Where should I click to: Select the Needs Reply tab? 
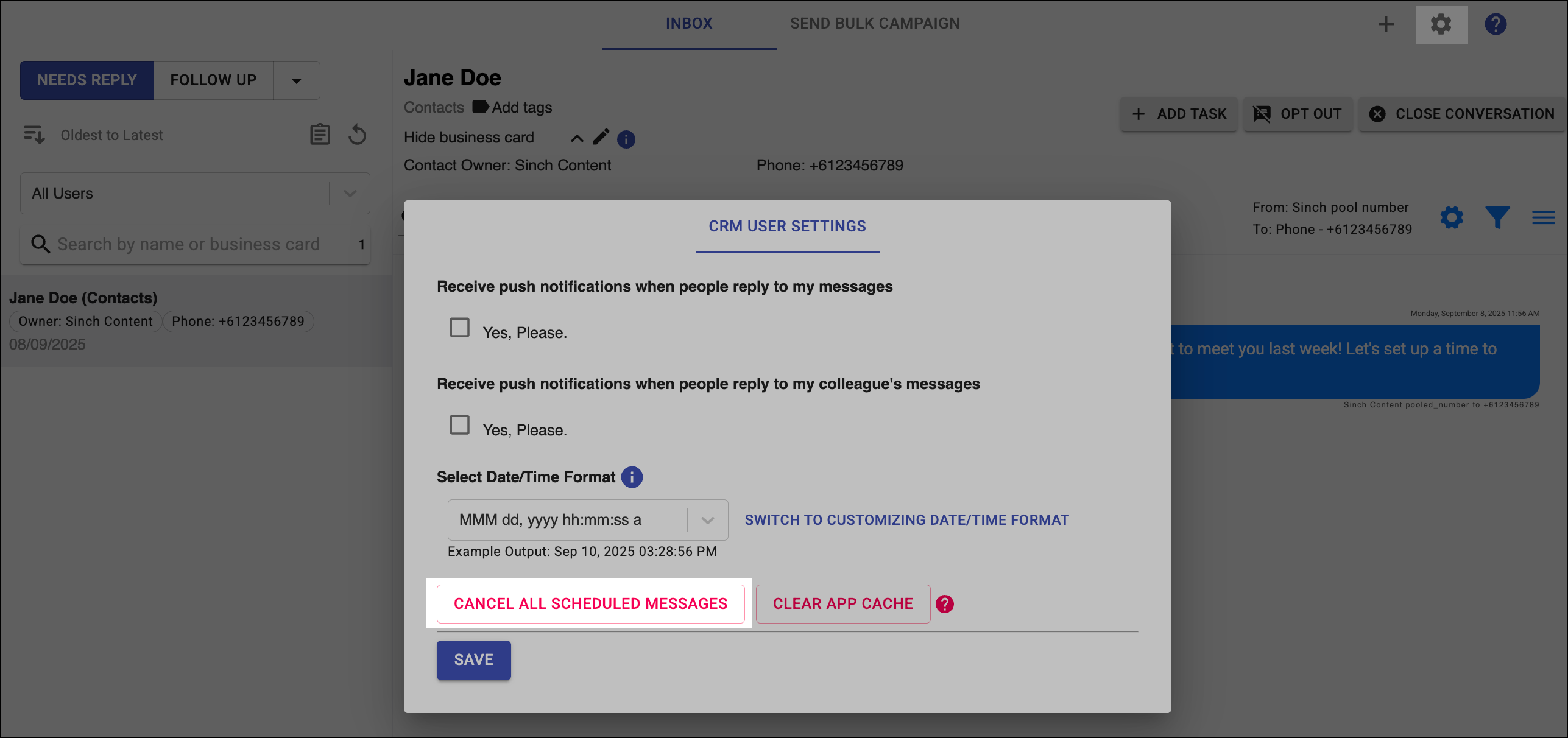pyautogui.click(x=87, y=80)
